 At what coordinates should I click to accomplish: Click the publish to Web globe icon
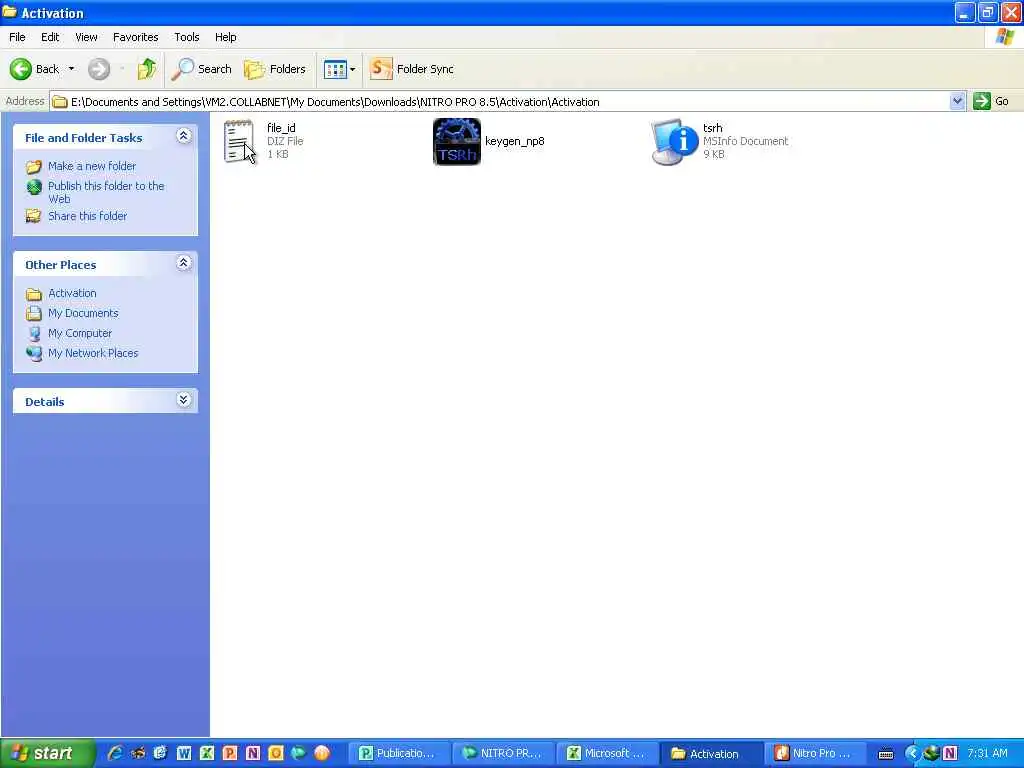point(34,187)
